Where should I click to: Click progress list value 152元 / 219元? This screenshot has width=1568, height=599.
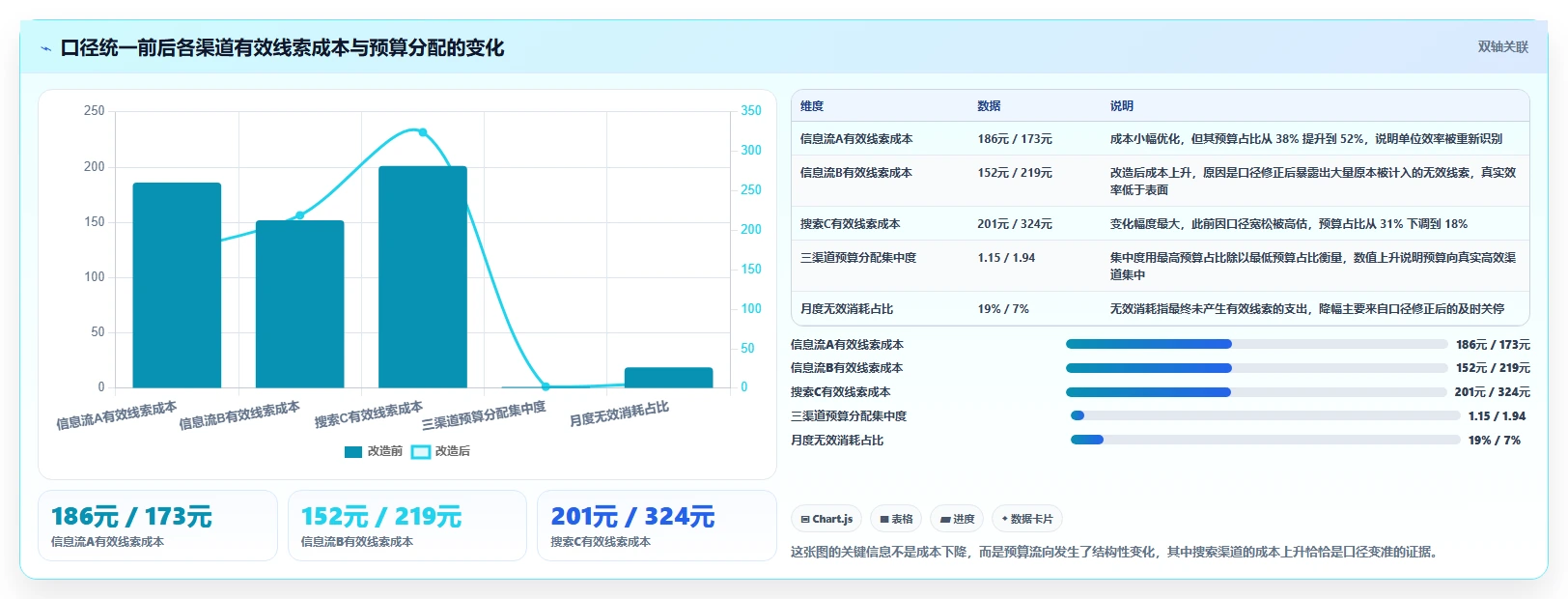pyautogui.click(x=1494, y=368)
